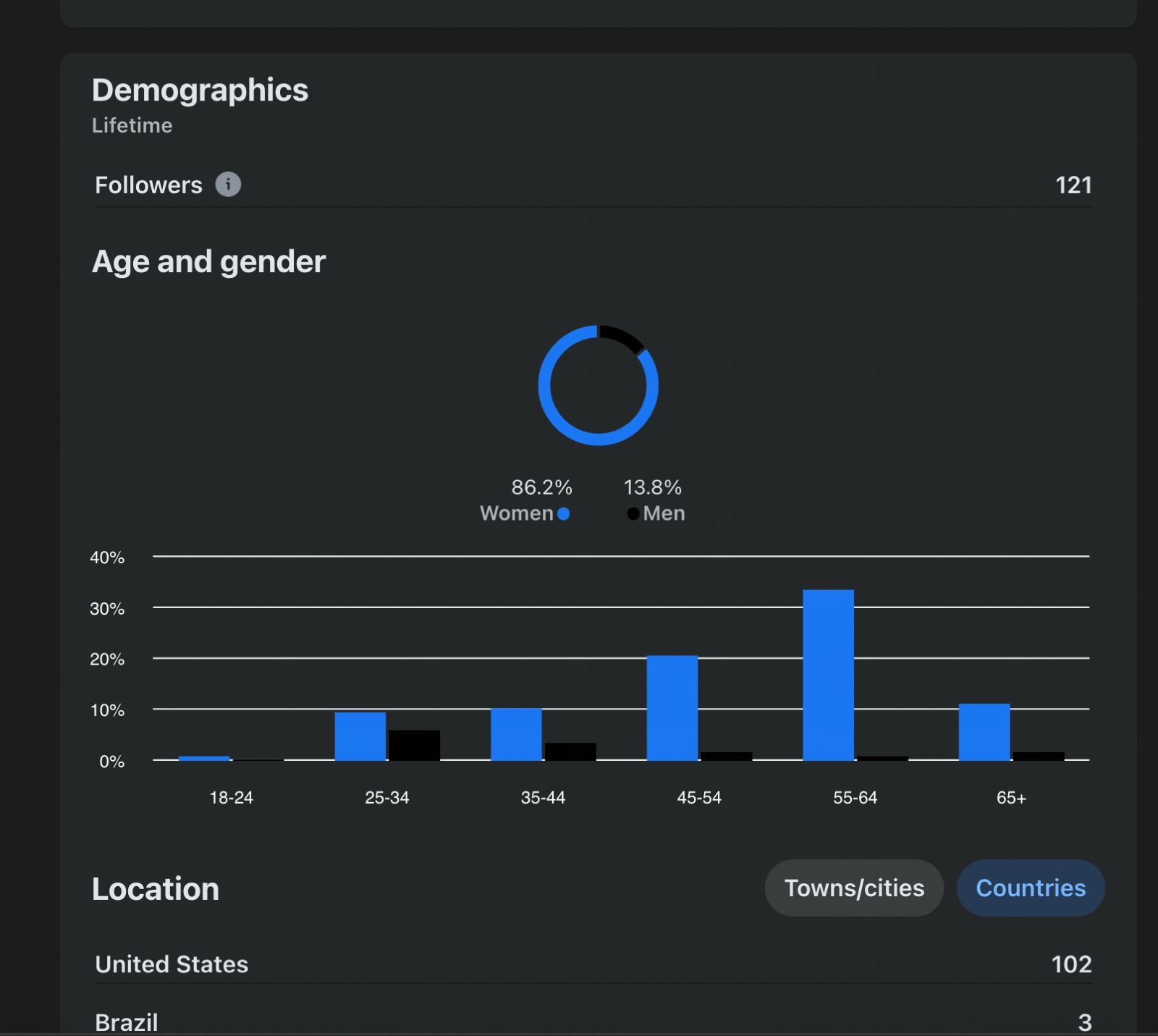Switch to the Towns/cities tab
Screen dimensions: 1158x1036
pyautogui.click(x=854, y=888)
